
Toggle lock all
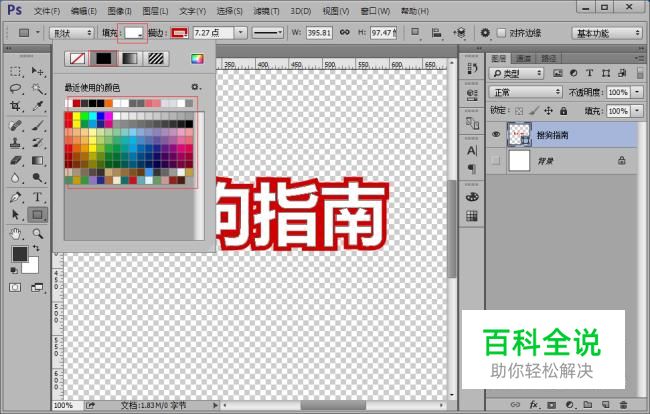click(563, 111)
